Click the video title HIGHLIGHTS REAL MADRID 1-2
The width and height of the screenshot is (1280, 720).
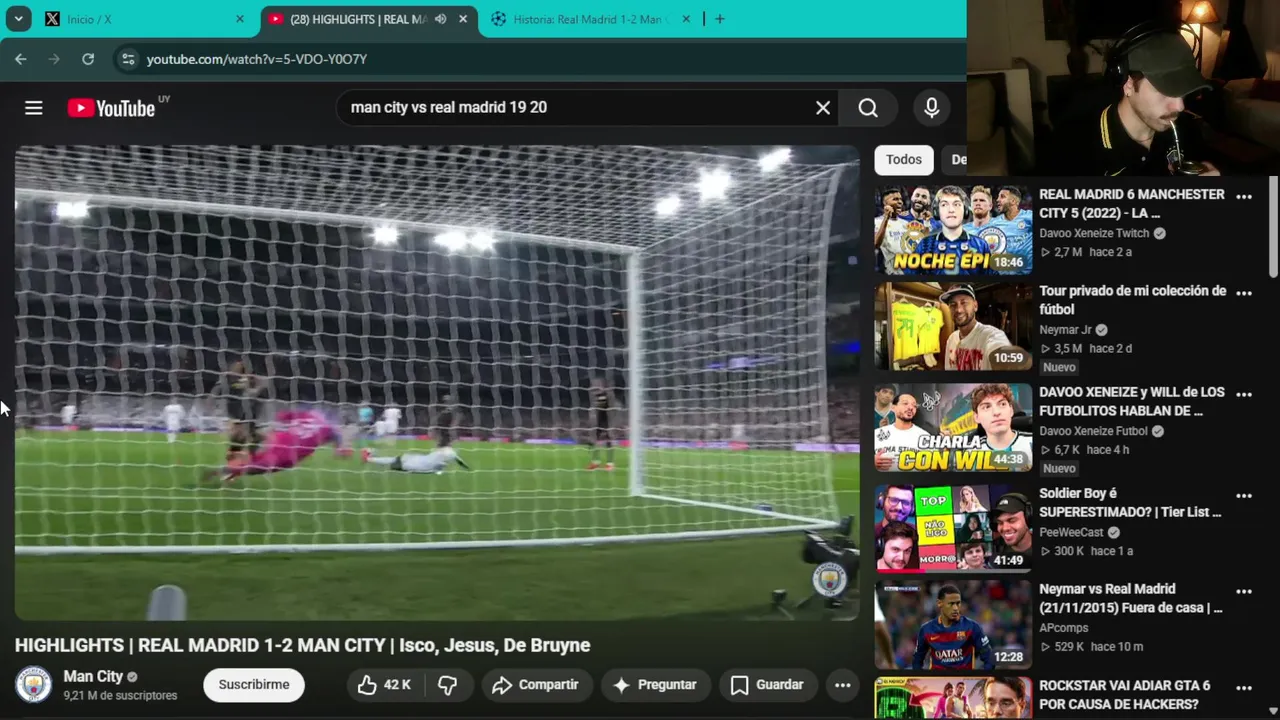[x=302, y=646]
